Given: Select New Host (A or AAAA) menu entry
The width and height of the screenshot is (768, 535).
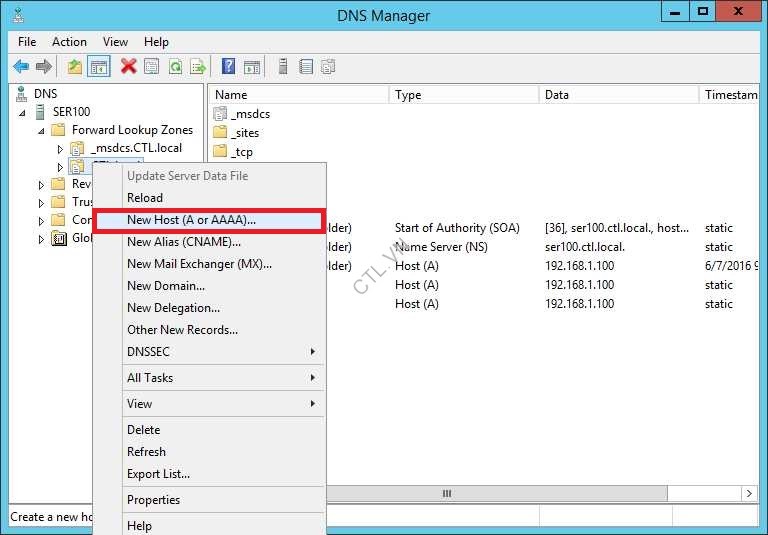Looking at the screenshot, I should (x=191, y=220).
